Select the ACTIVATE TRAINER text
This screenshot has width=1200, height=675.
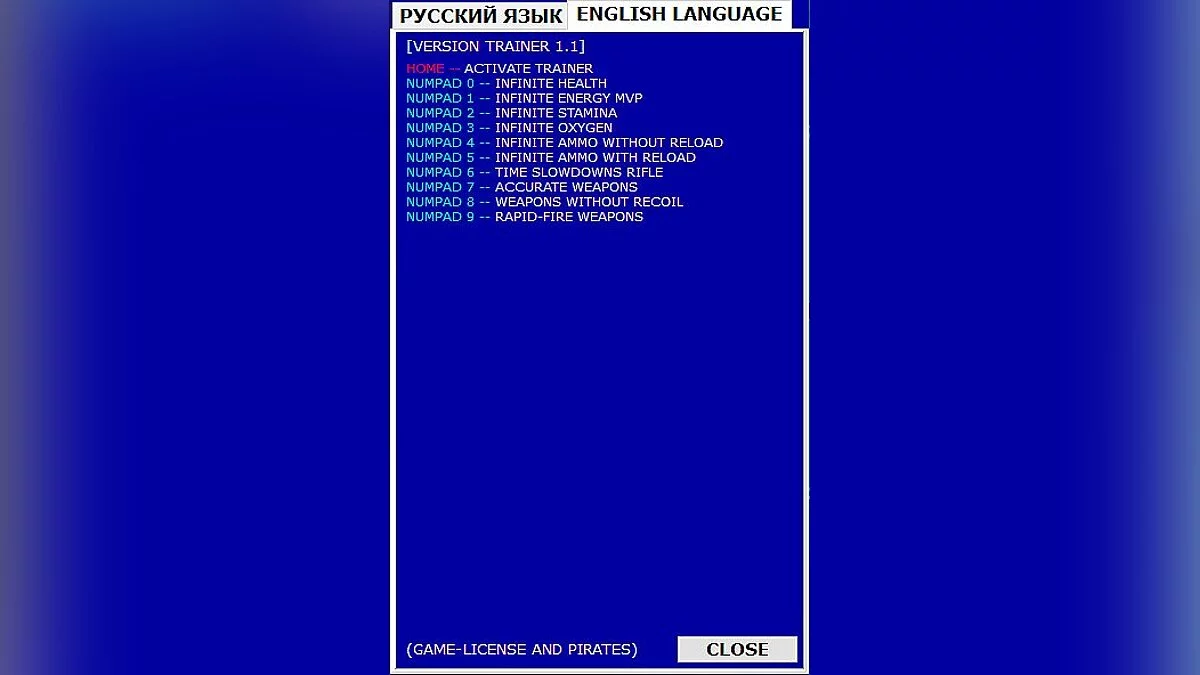click(x=528, y=69)
